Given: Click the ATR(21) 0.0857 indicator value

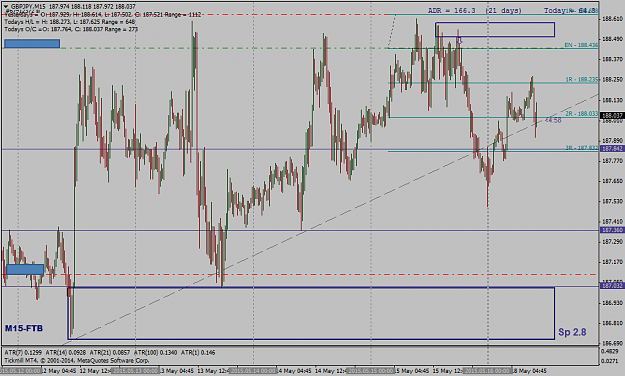Looking at the screenshot, I should (x=110, y=353).
